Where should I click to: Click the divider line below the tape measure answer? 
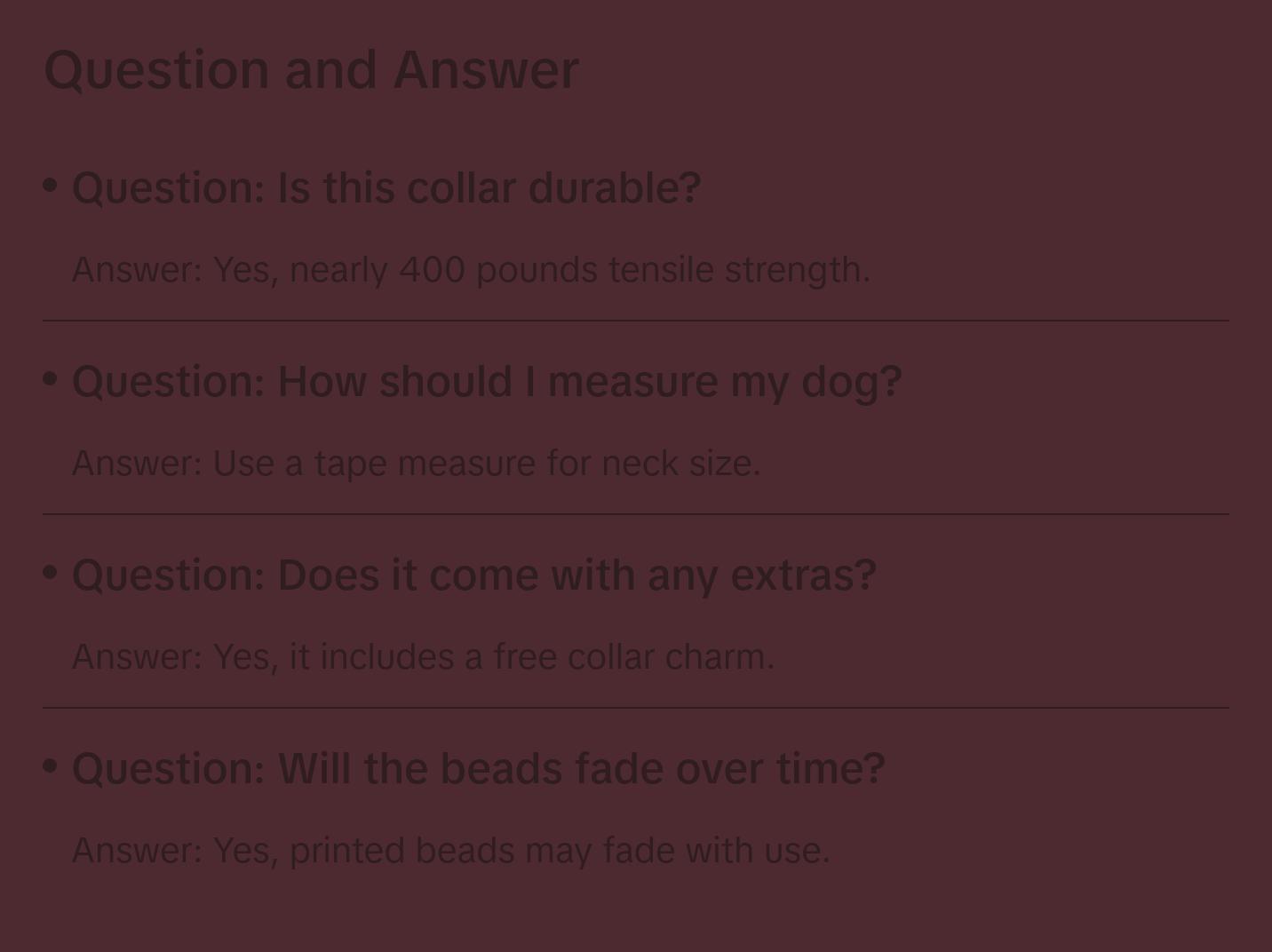pos(636,514)
